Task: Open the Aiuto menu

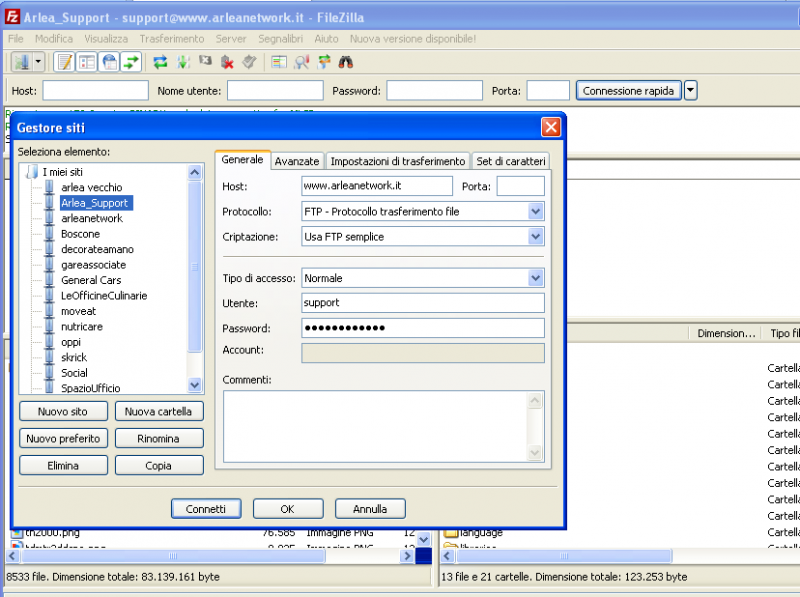Action: (x=327, y=39)
